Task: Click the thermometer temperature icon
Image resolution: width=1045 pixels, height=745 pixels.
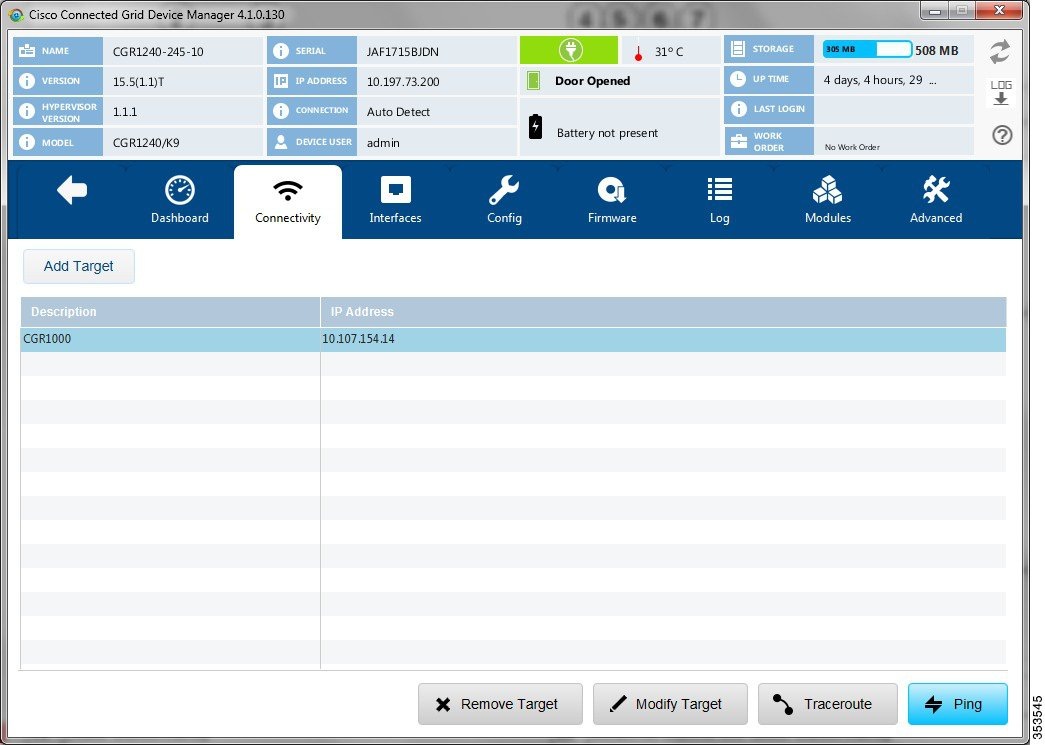Action: click(x=638, y=53)
